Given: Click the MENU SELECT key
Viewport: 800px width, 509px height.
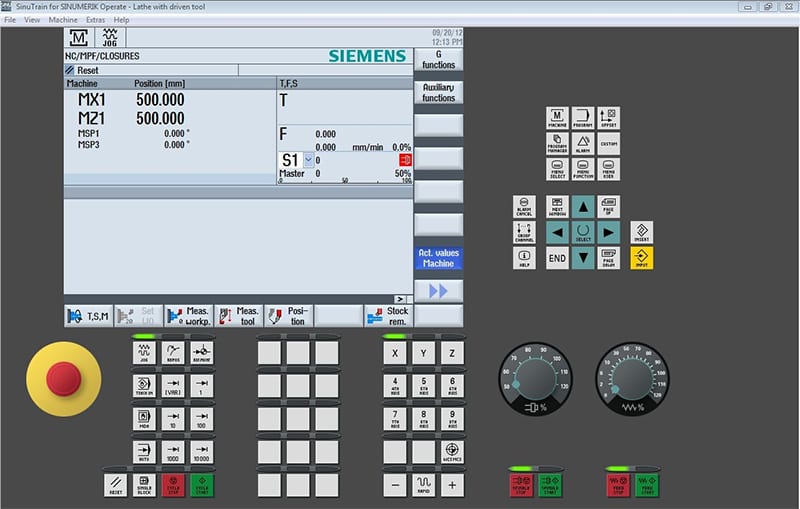Looking at the screenshot, I should click(x=557, y=169).
